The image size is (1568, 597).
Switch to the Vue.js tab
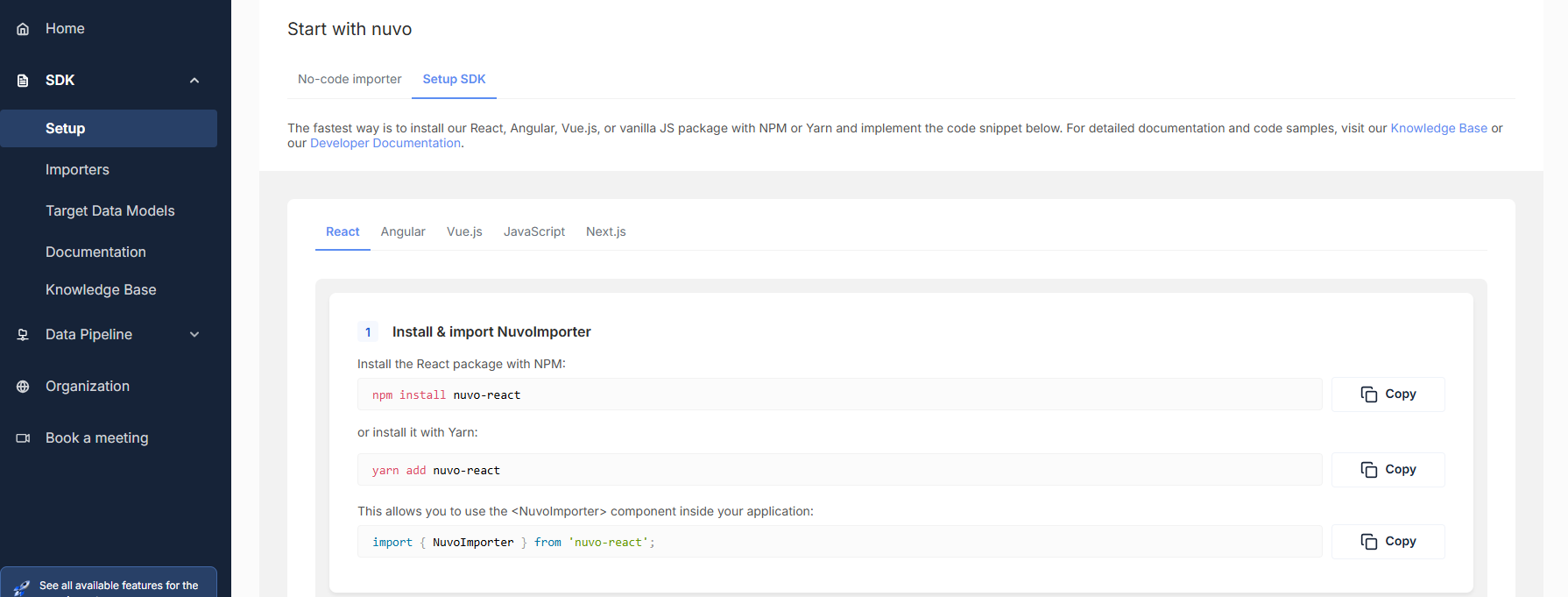click(x=464, y=231)
